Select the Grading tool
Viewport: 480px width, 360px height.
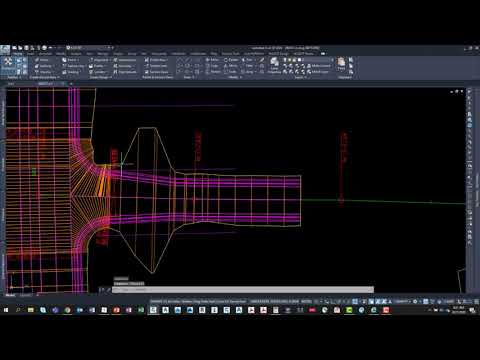71,72
